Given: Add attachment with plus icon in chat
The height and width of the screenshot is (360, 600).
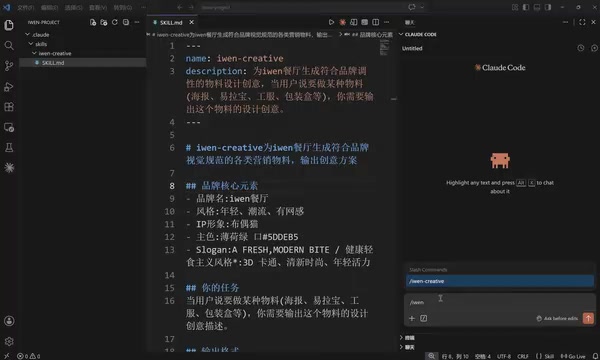Looking at the screenshot, I should [x=412, y=318].
